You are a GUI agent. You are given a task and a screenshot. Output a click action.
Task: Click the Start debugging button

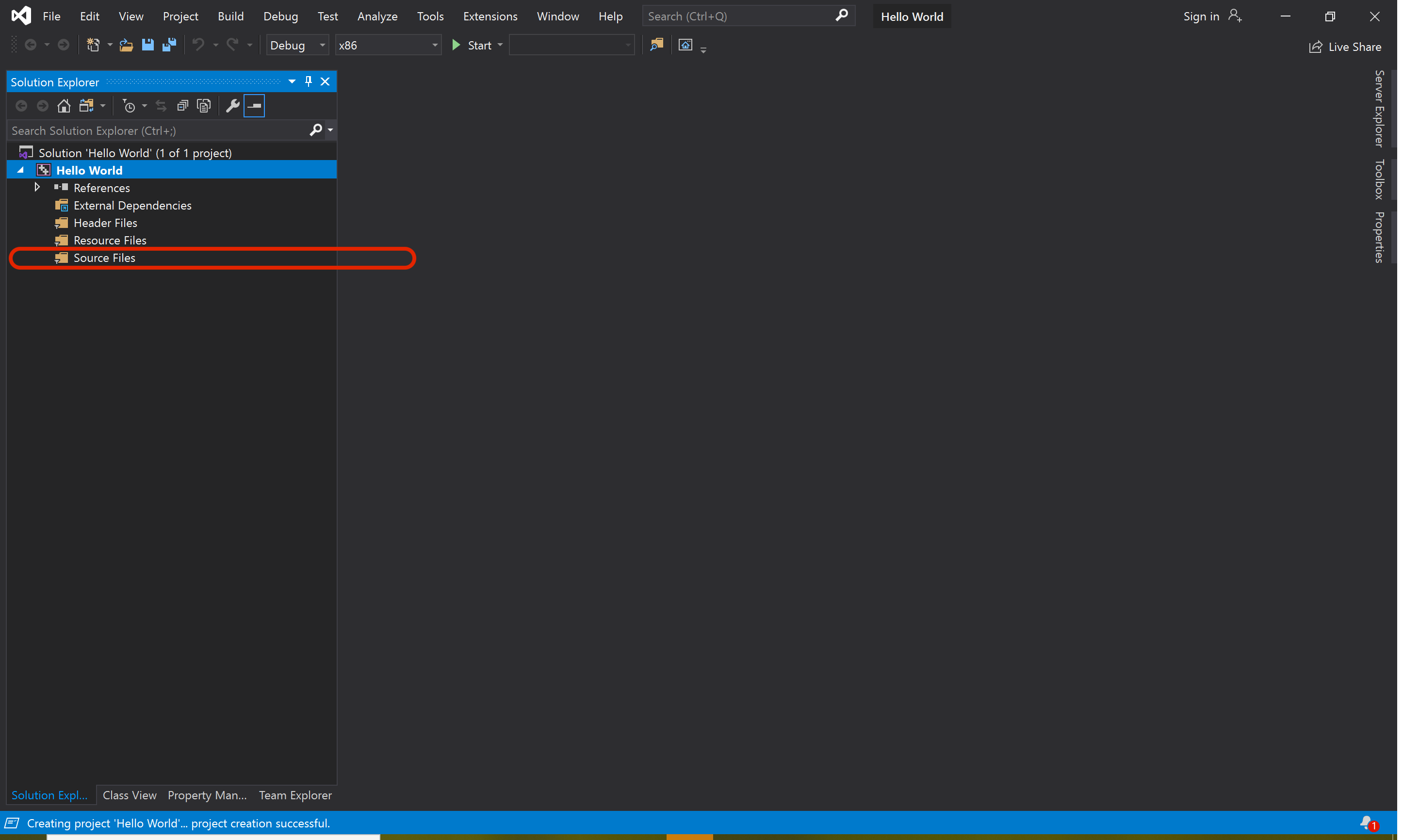(x=472, y=45)
